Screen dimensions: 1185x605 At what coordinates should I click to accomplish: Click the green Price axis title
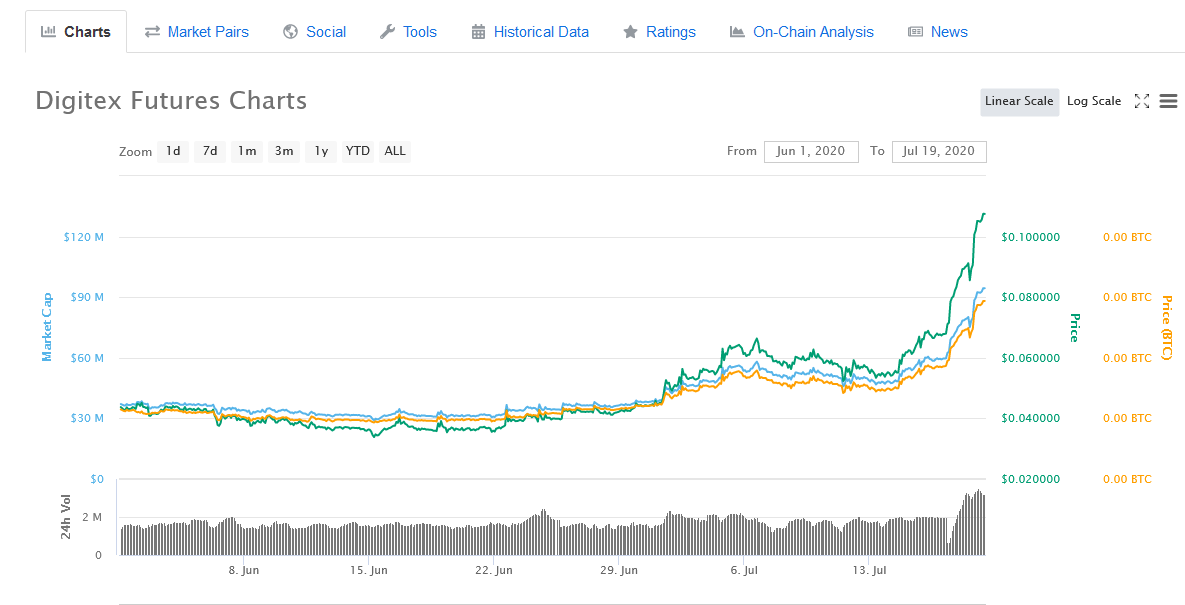click(1075, 327)
